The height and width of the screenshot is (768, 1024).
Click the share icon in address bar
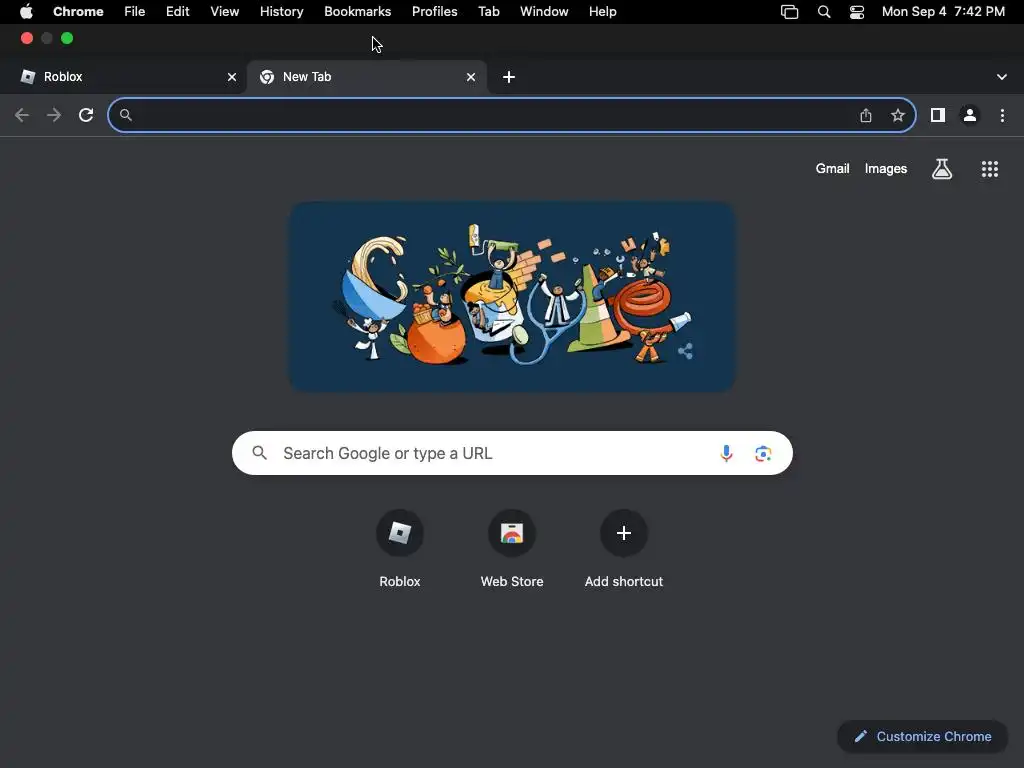(x=866, y=116)
